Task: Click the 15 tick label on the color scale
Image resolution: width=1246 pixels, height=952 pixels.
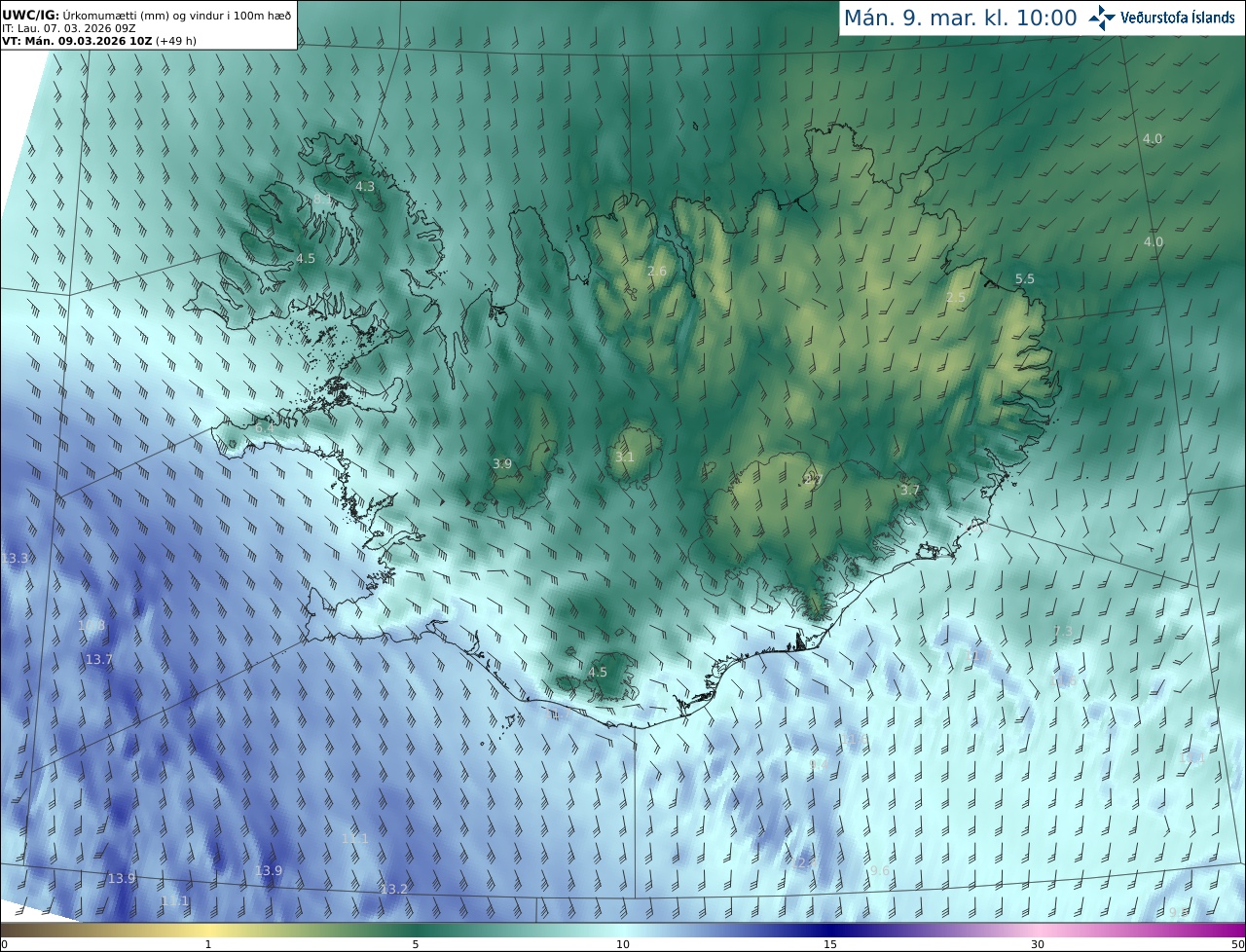Action: coord(830,944)
